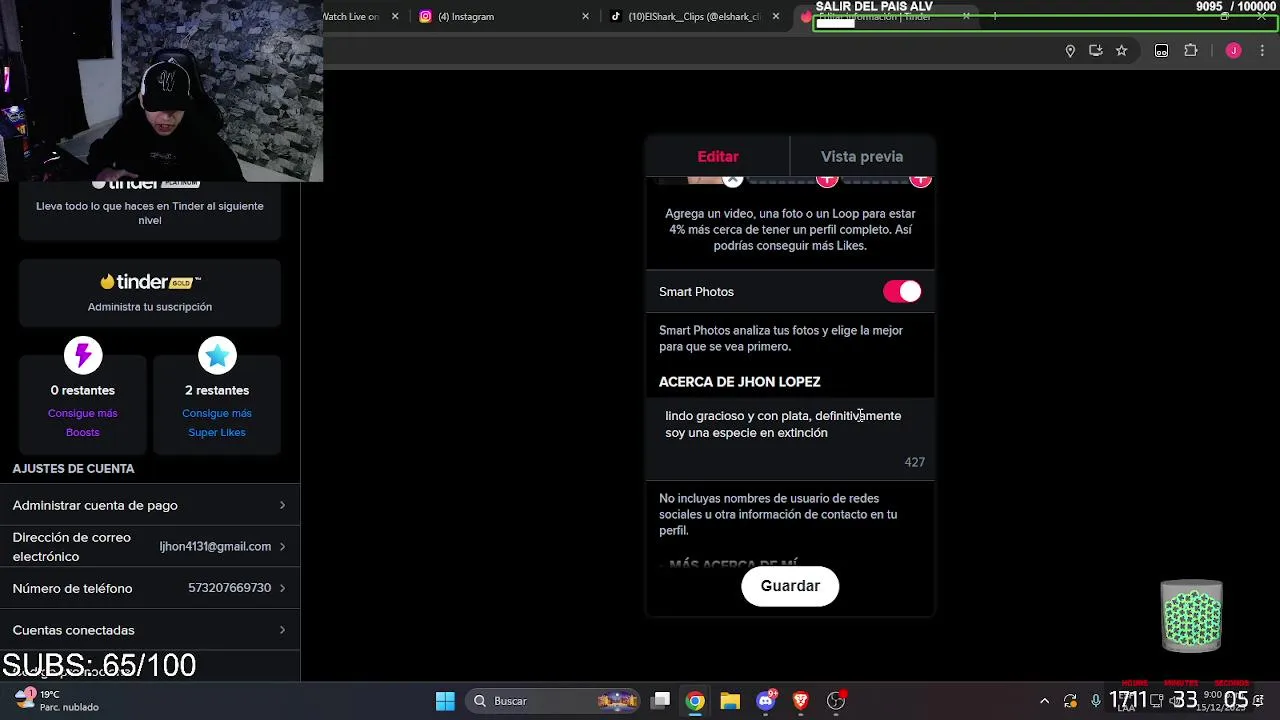This screenshot has height=720, width=1280.
Task: Click the microphone icon in system tray
Action: (x=1096, y=701)
